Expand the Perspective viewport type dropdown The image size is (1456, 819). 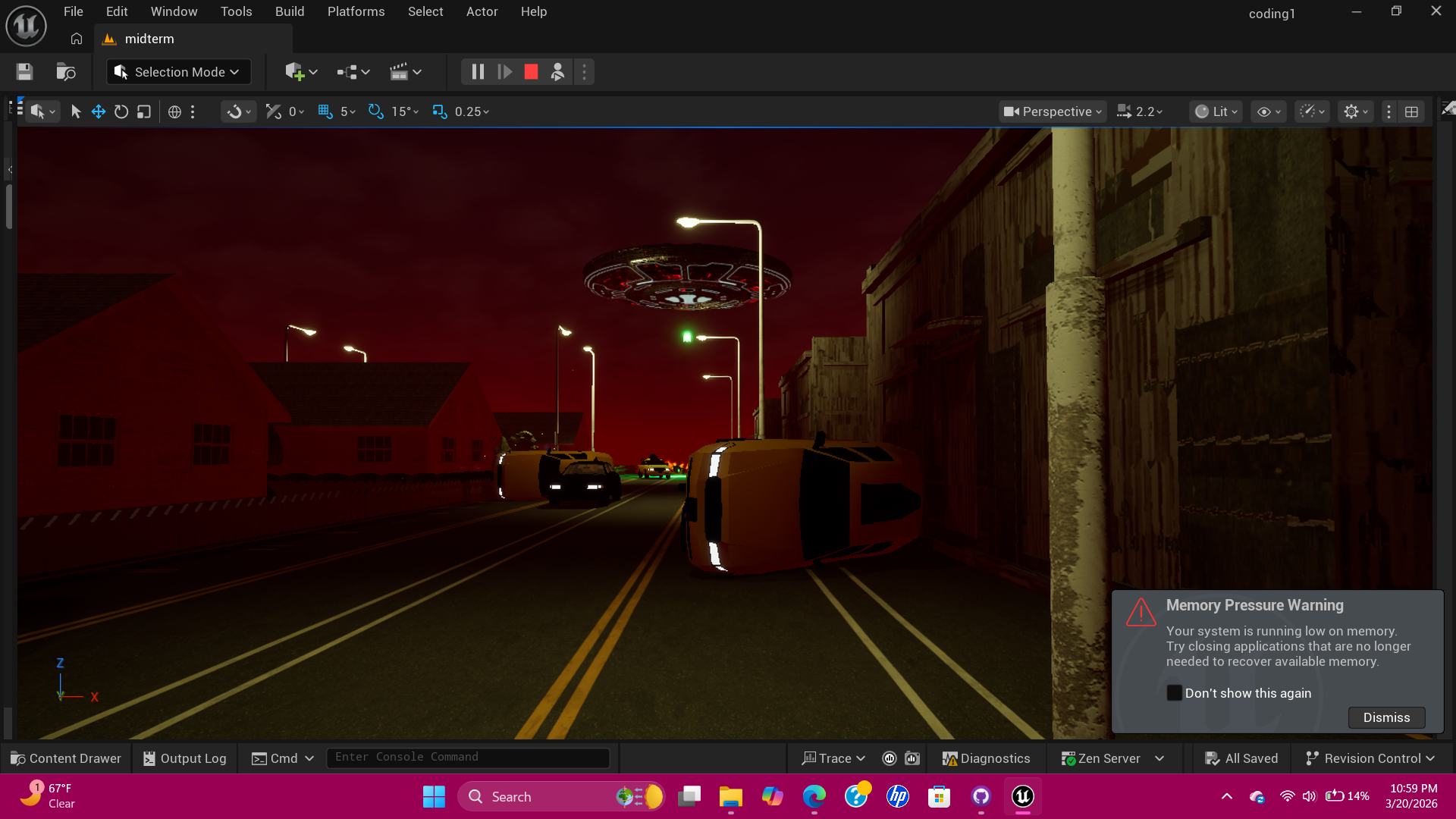coord(1053,111)
